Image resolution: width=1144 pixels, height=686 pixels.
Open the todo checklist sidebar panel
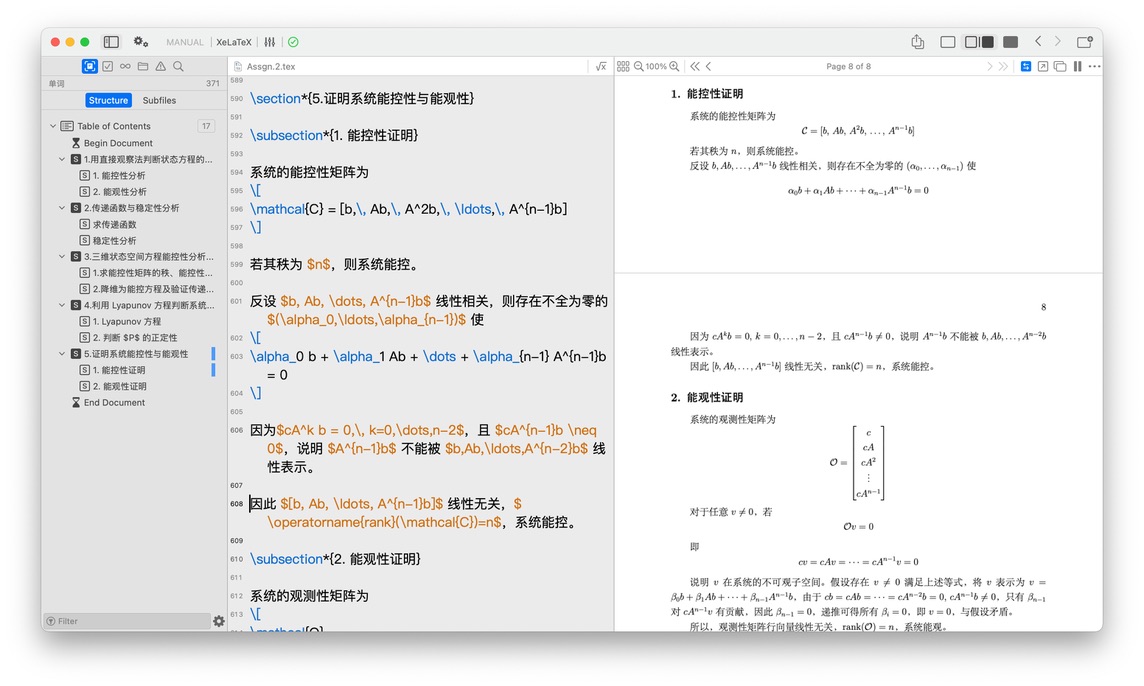(x=107, y=66)
